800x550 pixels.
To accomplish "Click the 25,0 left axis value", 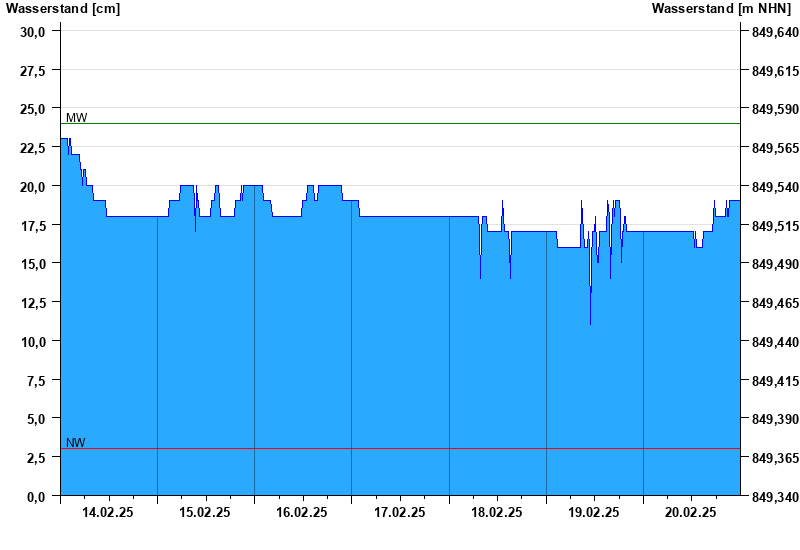I will (x=33, y=109).
